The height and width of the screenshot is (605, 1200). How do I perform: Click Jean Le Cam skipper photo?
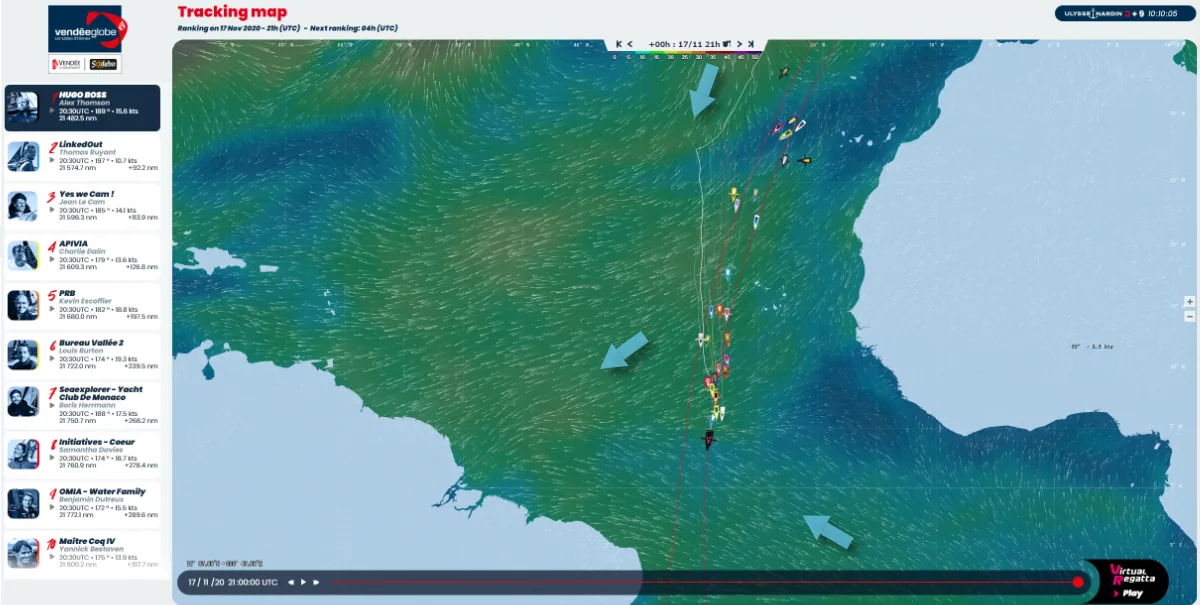pyautogui.click(x=22, y=206)
